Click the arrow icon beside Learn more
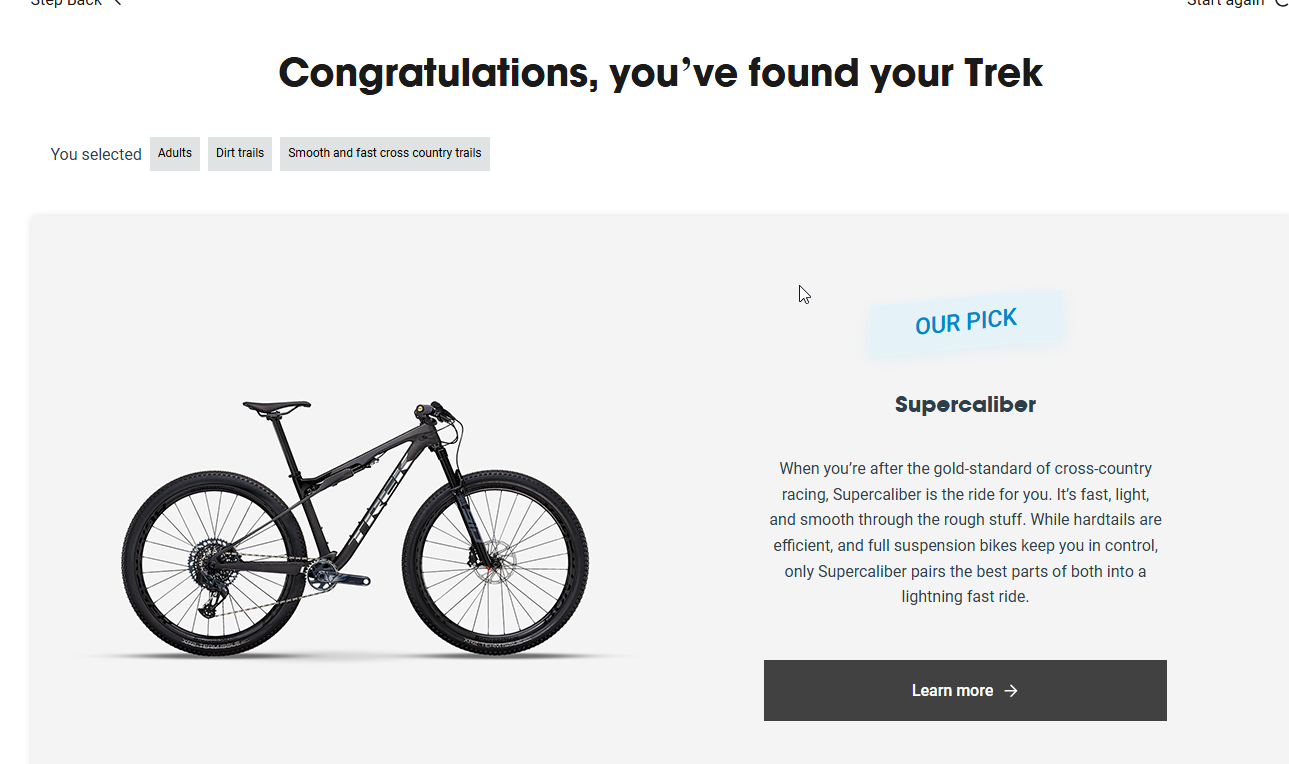Screen dimensions: 1289x764 (x=1011, y=691)
